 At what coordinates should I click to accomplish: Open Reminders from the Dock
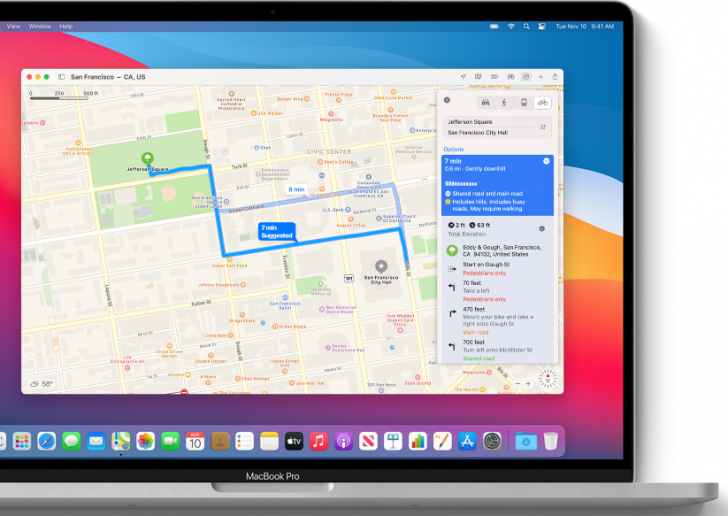point(245,441)
